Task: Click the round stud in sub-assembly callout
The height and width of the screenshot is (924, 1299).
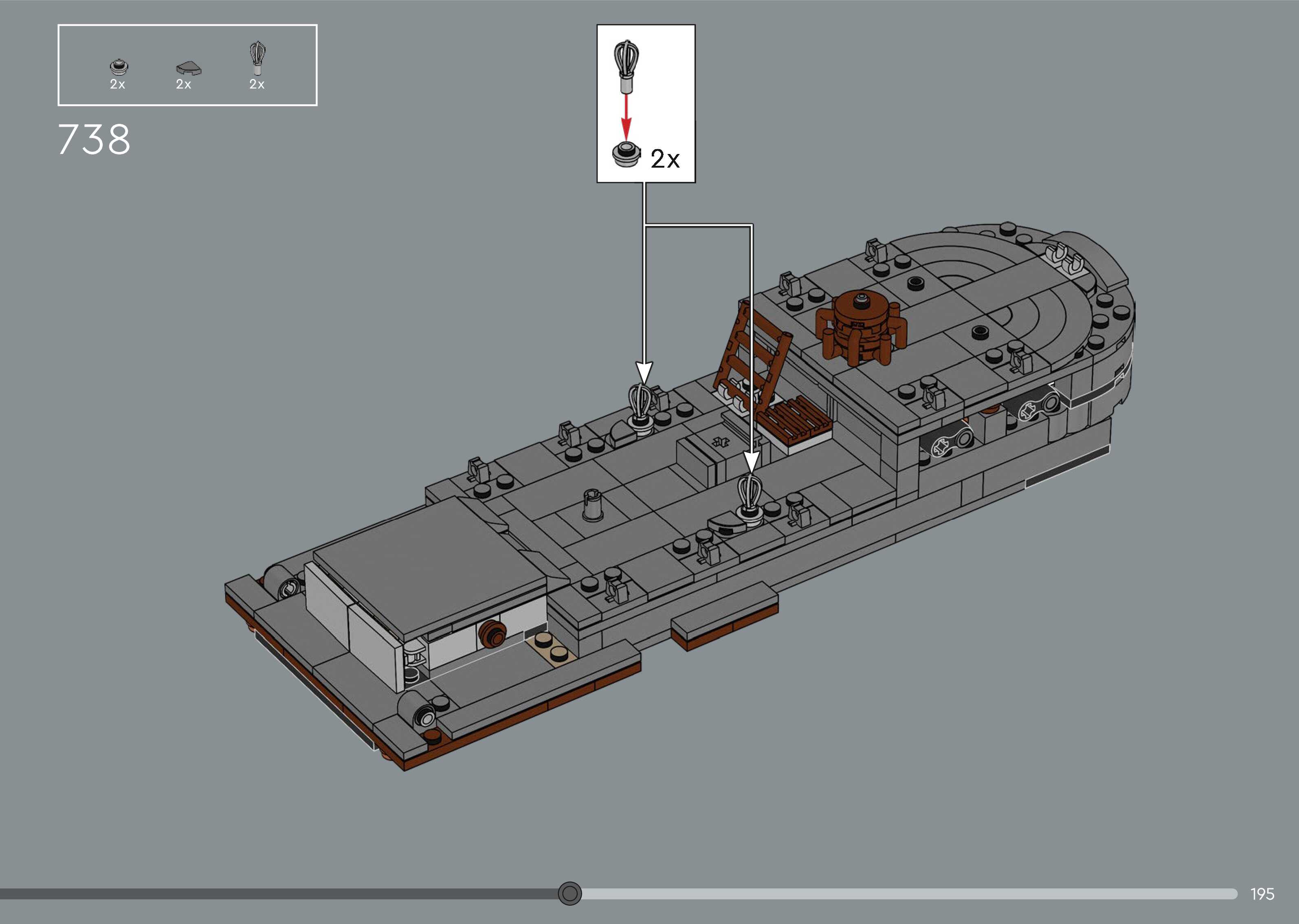Action: 626,154
